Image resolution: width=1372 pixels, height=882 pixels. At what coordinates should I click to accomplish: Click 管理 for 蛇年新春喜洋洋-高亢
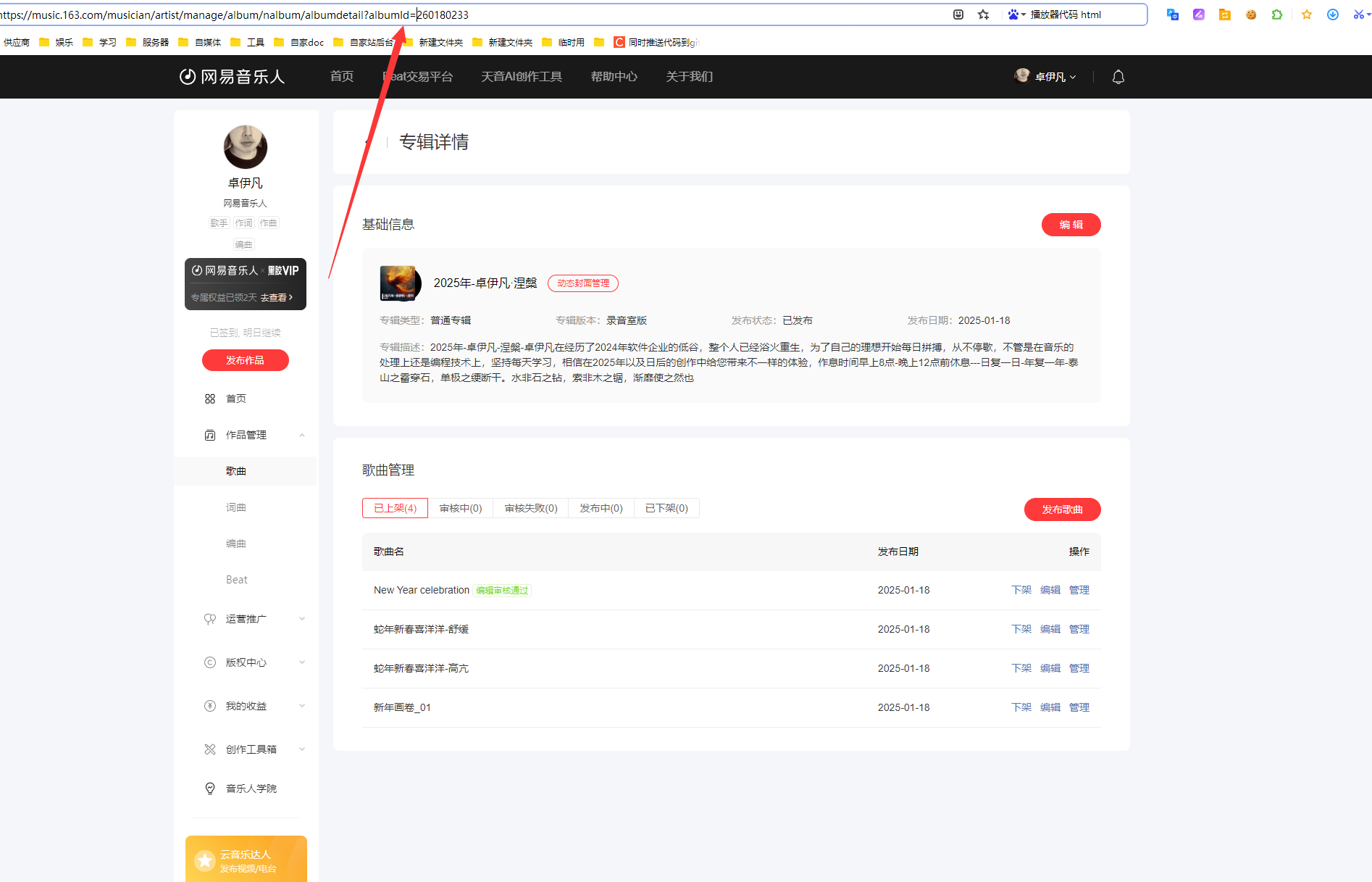[x=1079, y=668]
